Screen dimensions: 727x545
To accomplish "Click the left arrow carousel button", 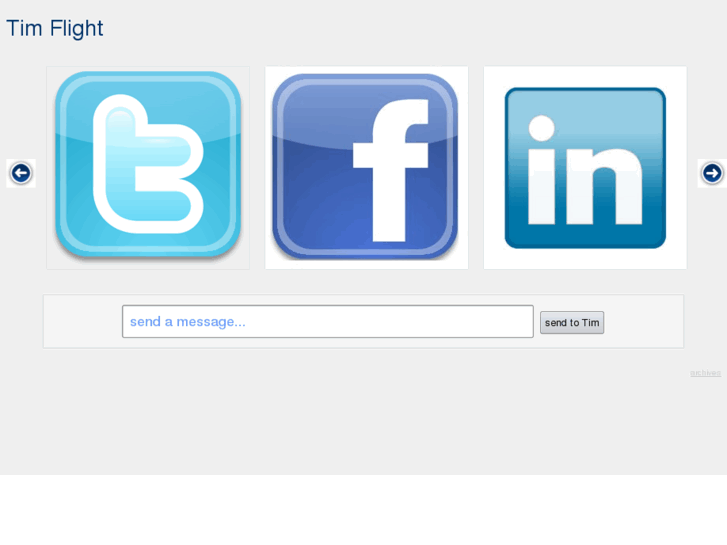I will 21,173.
